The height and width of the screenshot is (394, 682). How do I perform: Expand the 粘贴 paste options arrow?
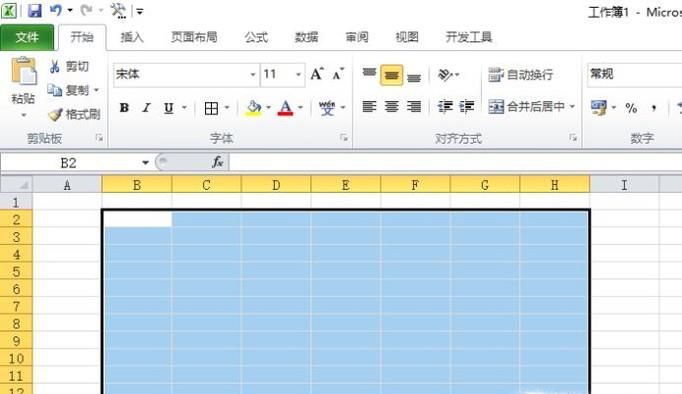pyautogui.click(x=23, y=115)
